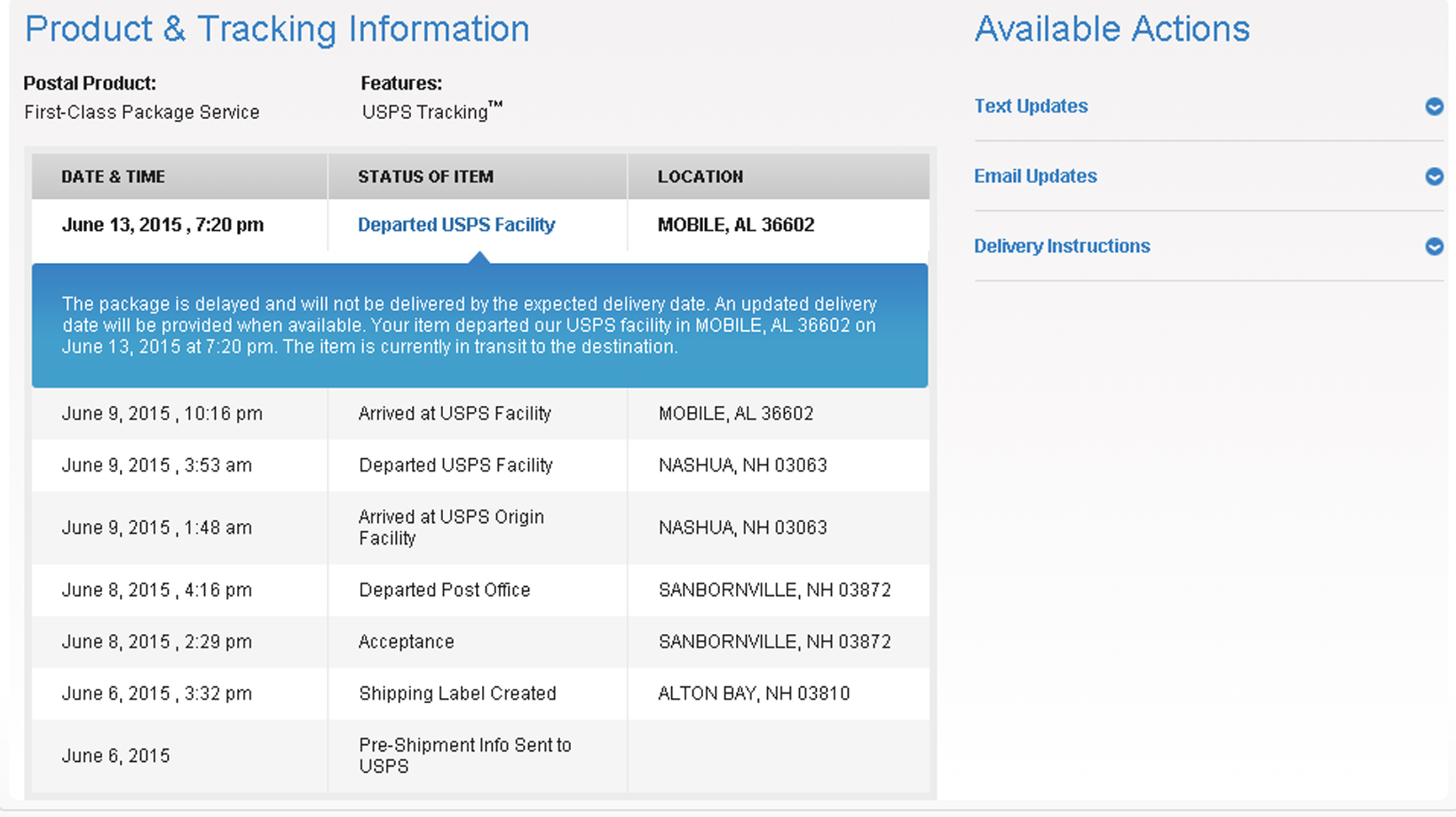Select the DATE & TIME column header
This screenshot has width=1456, height=817.
(113, 177)
